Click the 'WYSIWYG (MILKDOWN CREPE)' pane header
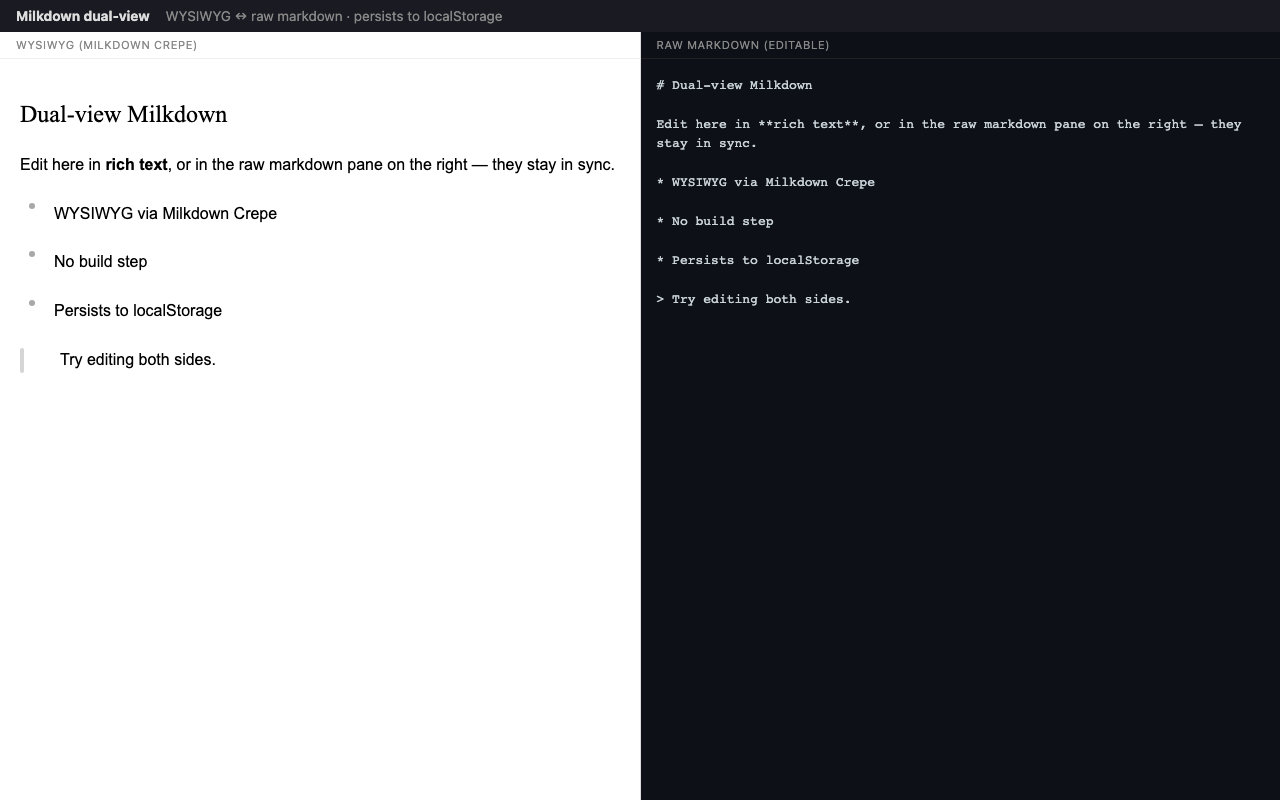Viewport: 1280px width, 800px height. (x=106, y=45)
